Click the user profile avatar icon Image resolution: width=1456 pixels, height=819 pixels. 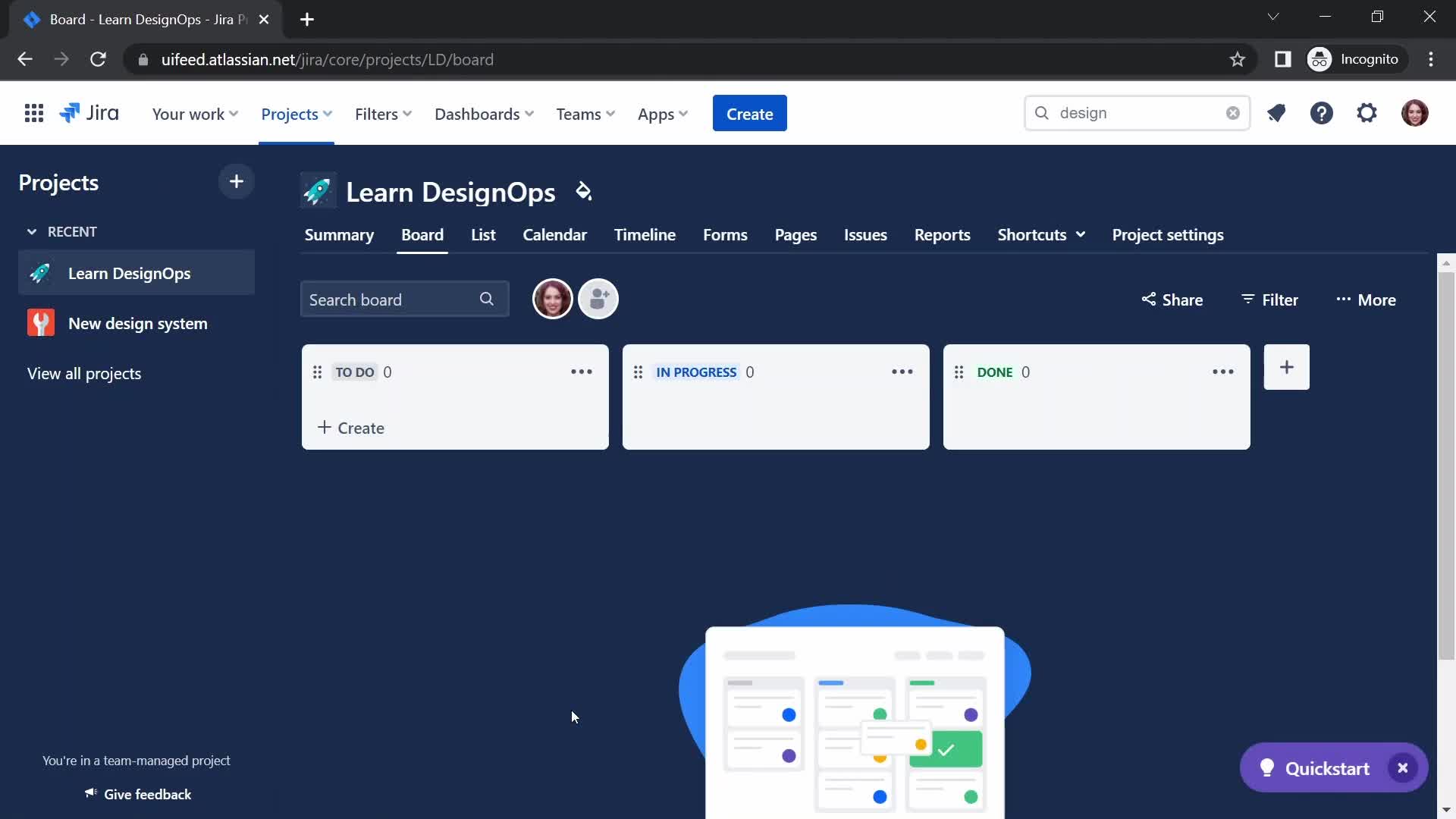(x=1414, y=113)
